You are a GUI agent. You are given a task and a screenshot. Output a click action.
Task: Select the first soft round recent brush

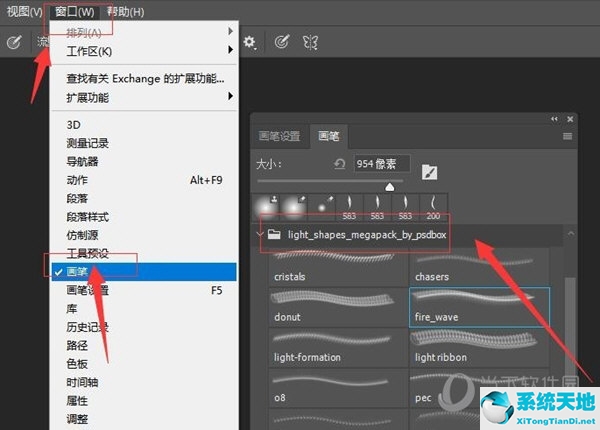[x=270, y=205]
